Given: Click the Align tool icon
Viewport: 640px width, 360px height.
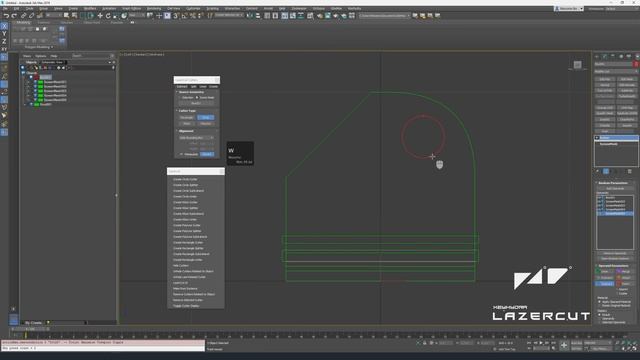Looking at the screenshot, I should click(258, 16).
